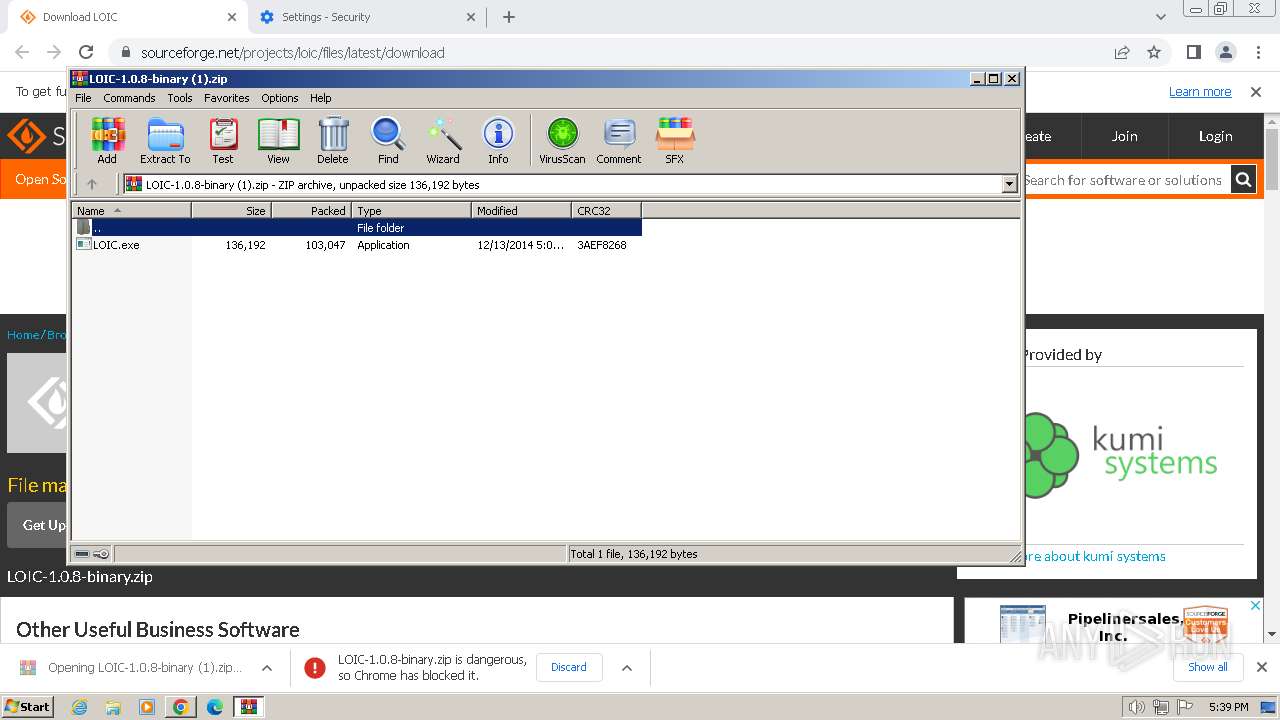Sort by the Size column header
Image resolution: width=1280 pixels, height=720 pixels.
coord(231,211)
